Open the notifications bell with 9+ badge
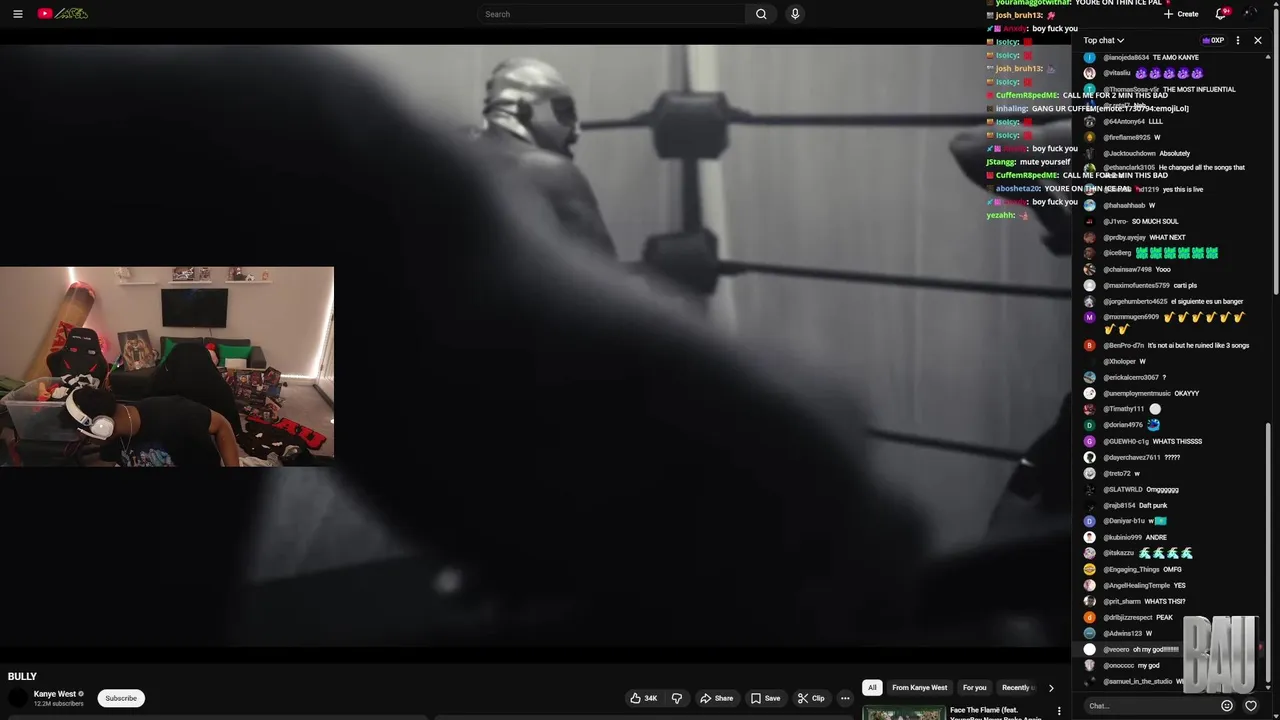Viewport: 1280px width, 720px height. click(1221, 14)
